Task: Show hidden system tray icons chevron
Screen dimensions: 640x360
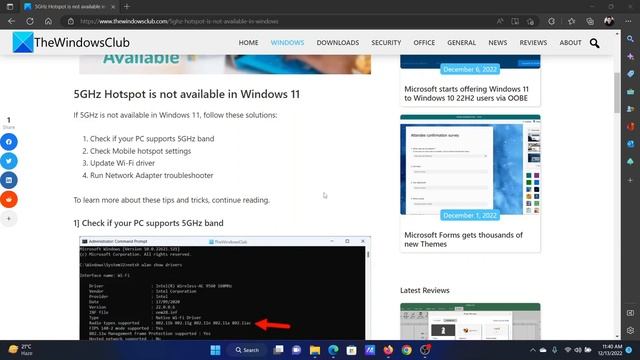Action: [533, 350]
